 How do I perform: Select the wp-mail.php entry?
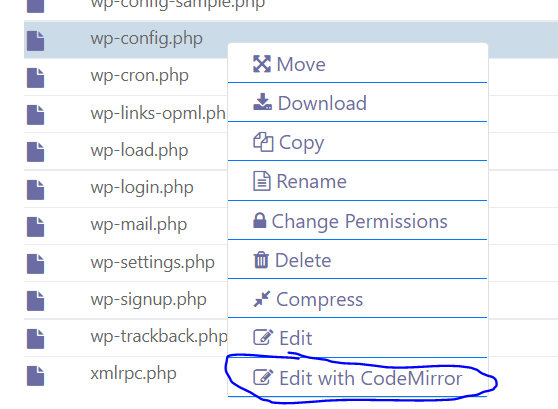click(x=138, y=225)
